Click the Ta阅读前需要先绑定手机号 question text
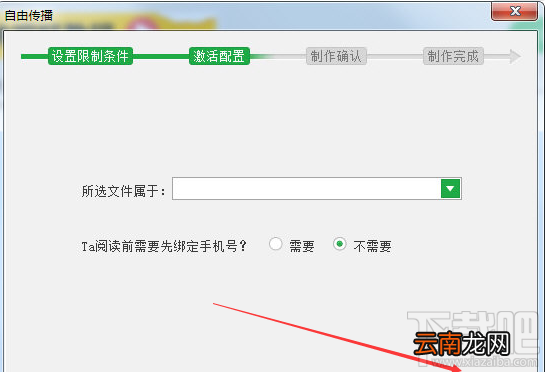Image resolution: width=547 pixels, height=372 pixels. tap(164, 246)
